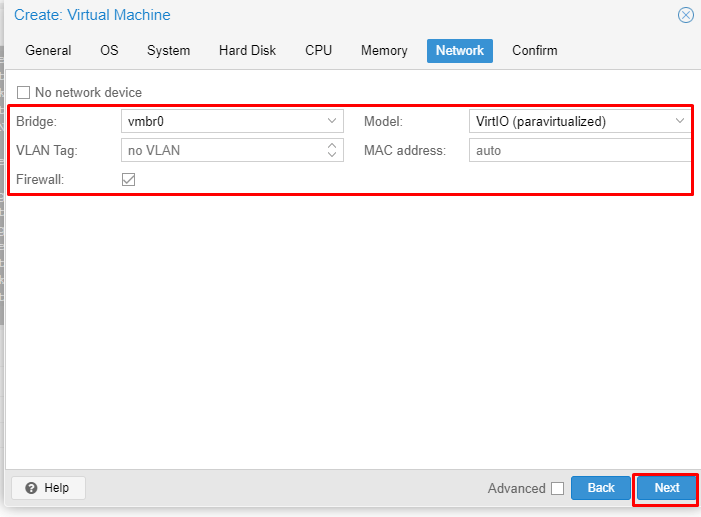
Task: Close the Create Virtual Machine dialog
Action: pos(685,15)
